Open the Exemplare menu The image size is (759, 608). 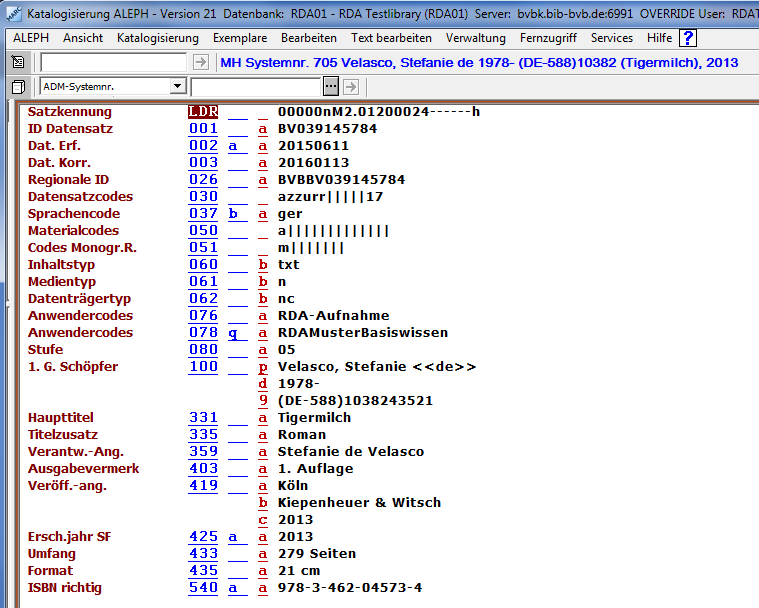point(239,38)
